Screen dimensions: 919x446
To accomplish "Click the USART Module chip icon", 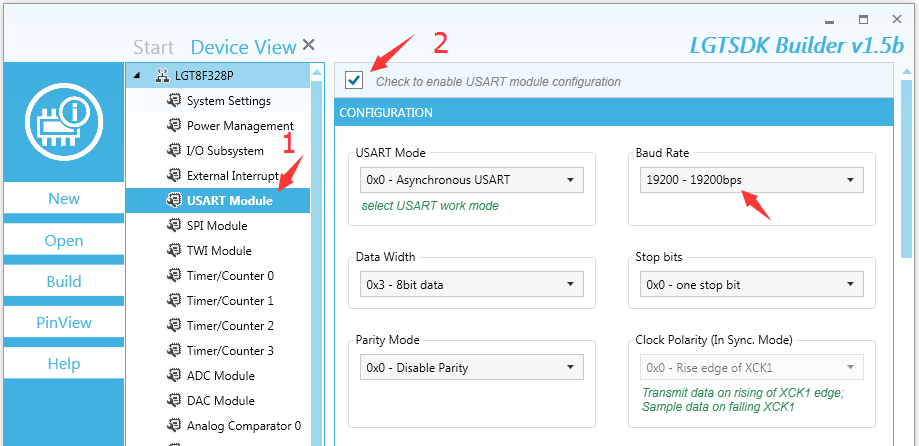I will pos(173,200).
